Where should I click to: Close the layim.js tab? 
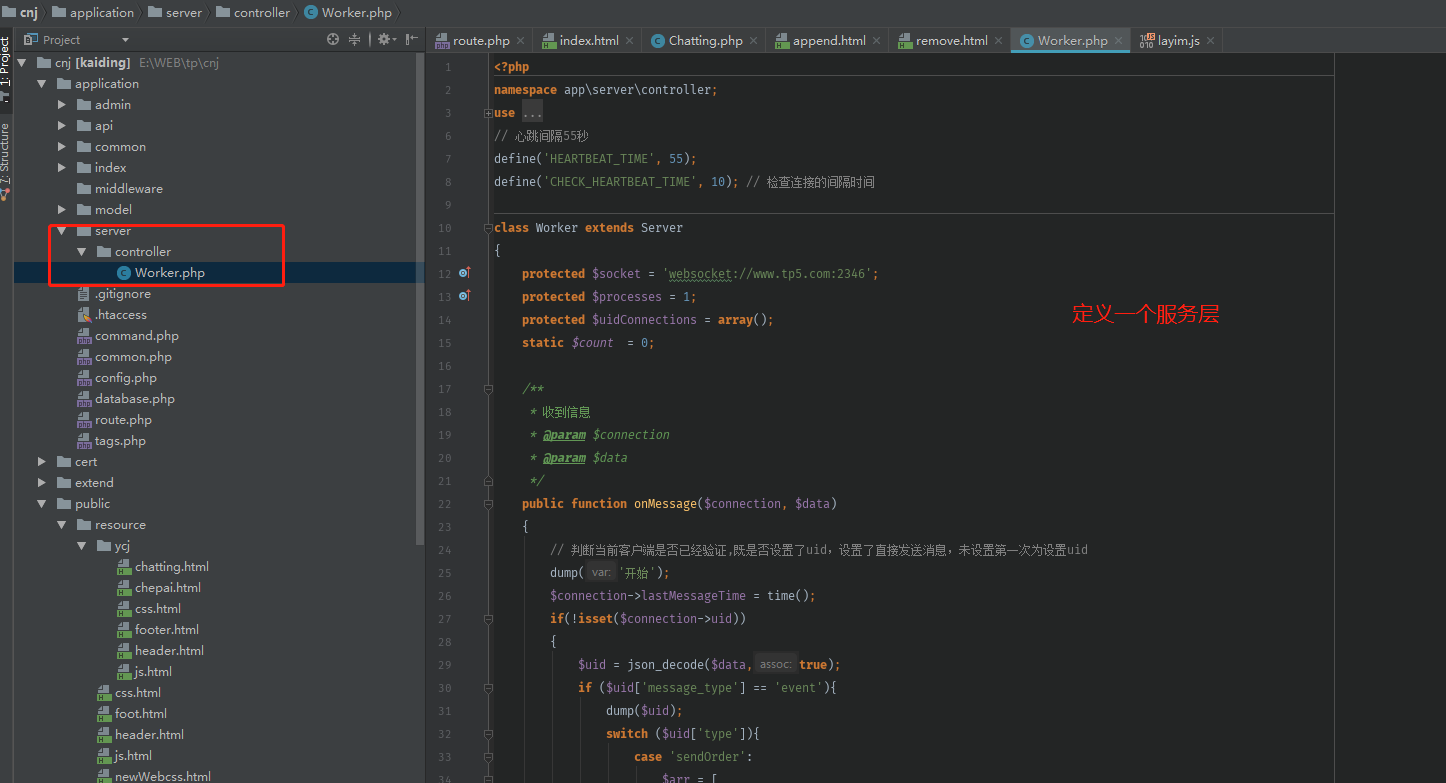click(1211, 41)
